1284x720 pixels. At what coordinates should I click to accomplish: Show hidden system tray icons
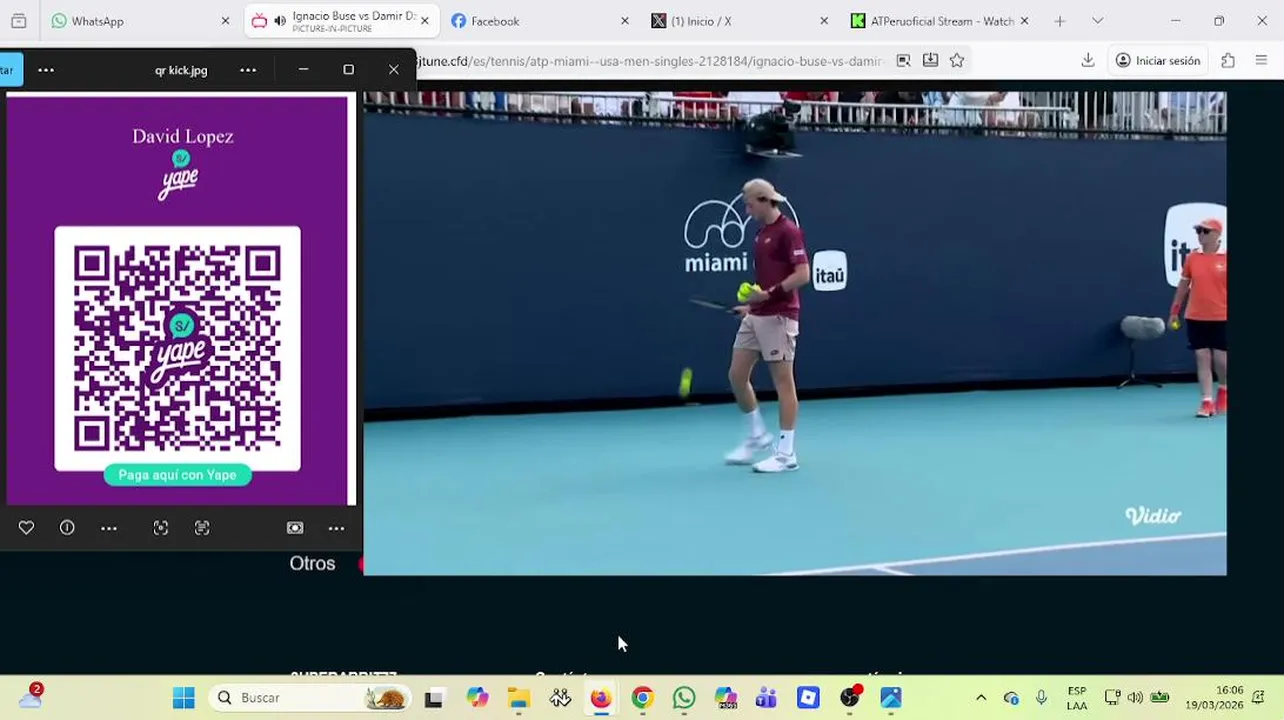(981, 698)
